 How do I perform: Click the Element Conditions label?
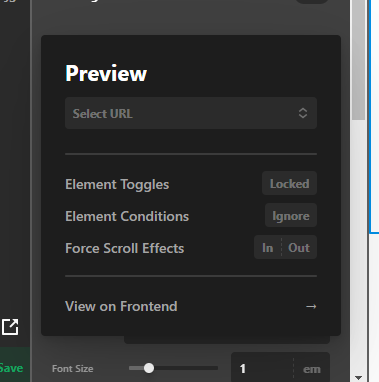coord(127,216)
